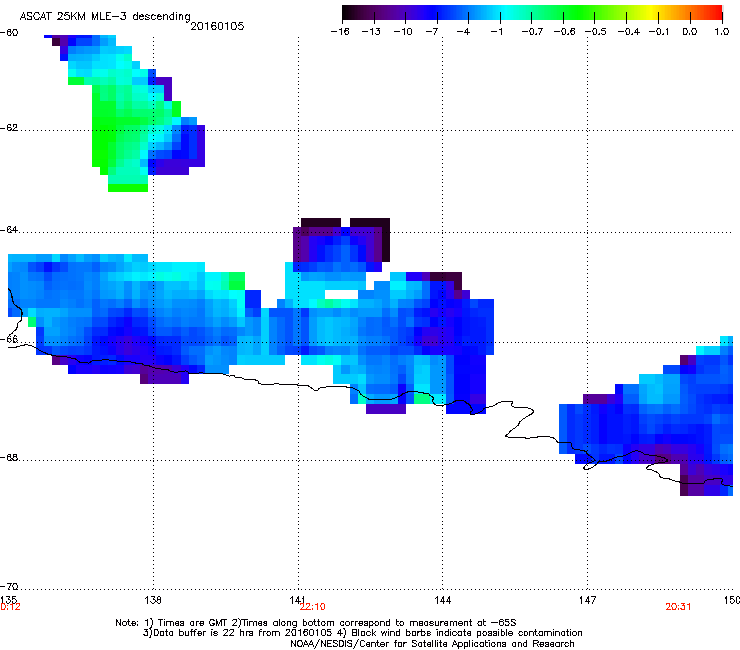The width and height of the screenshot is (740, 650).
Task: Click the note line about data buffer 22 hrs
Action: coord(362,633)
